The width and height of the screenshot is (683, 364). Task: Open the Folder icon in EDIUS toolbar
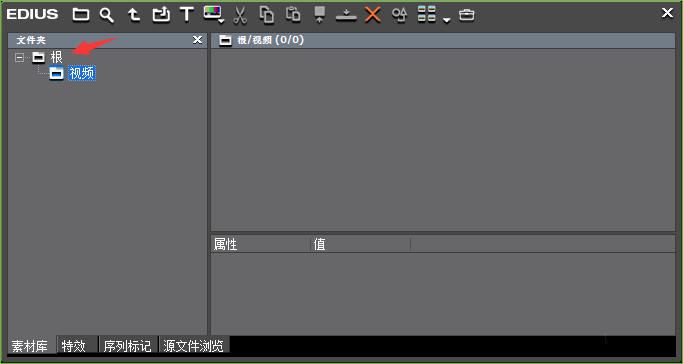tap(81, 15)
